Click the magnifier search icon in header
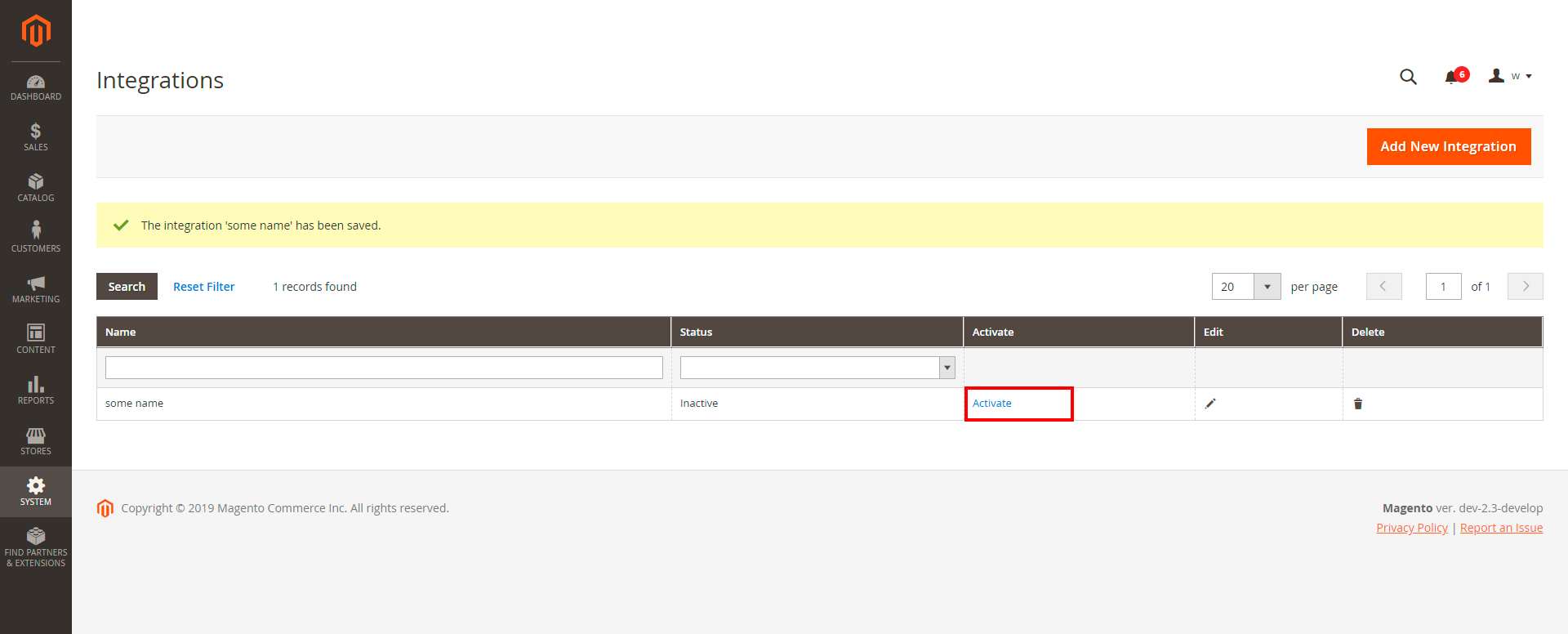 (1408, 77)
